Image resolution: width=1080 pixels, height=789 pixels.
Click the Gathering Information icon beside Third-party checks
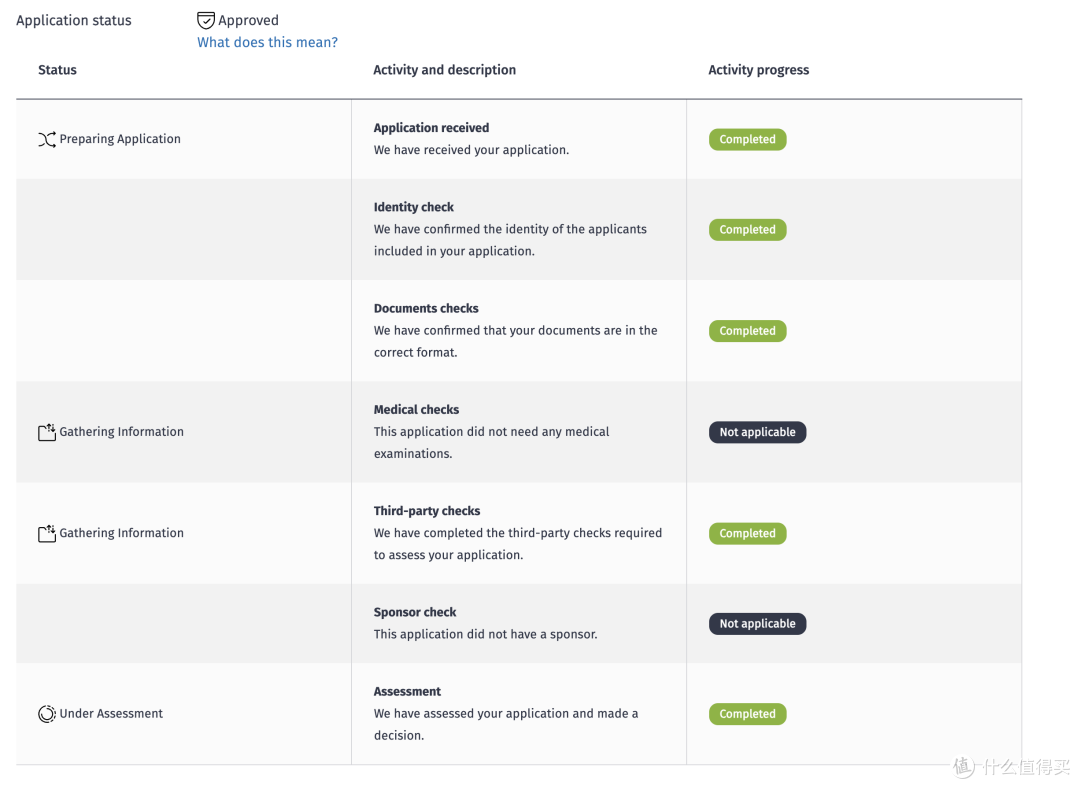(47, 534)
